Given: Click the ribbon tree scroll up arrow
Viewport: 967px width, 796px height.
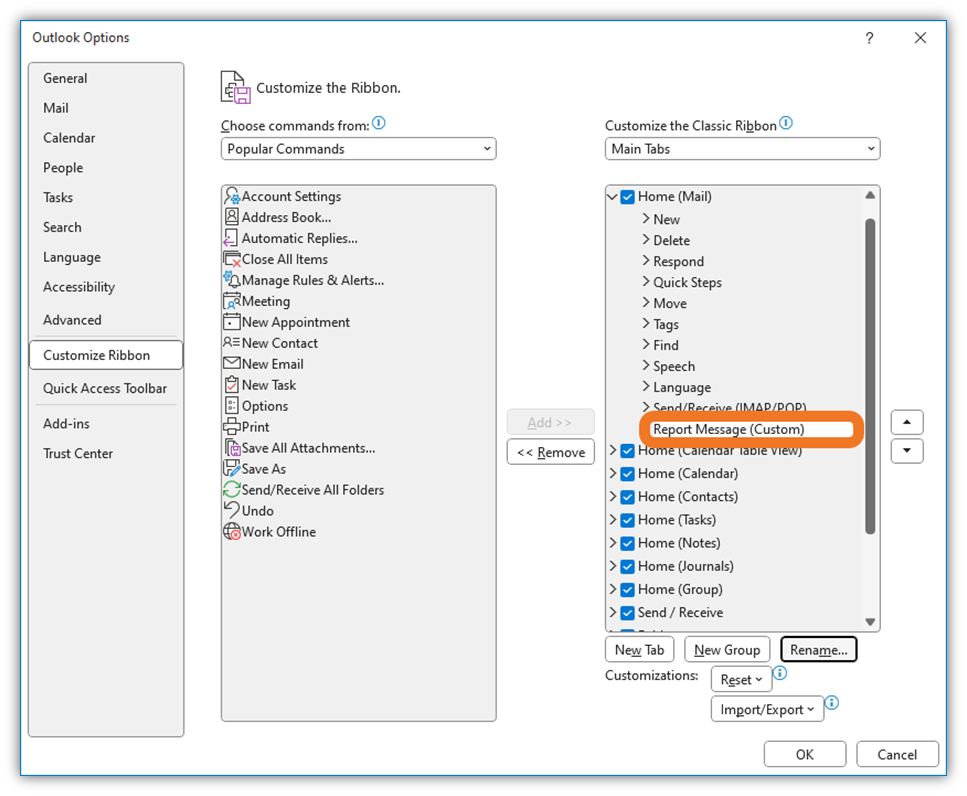Looking at the screenshot, I should [870, 195].
